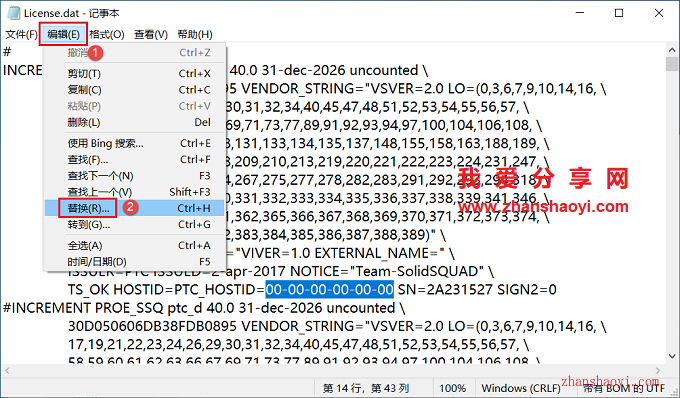680x398 pixels.
Task: Open the 查找(F)... find dialog
Action: [134, 160]
